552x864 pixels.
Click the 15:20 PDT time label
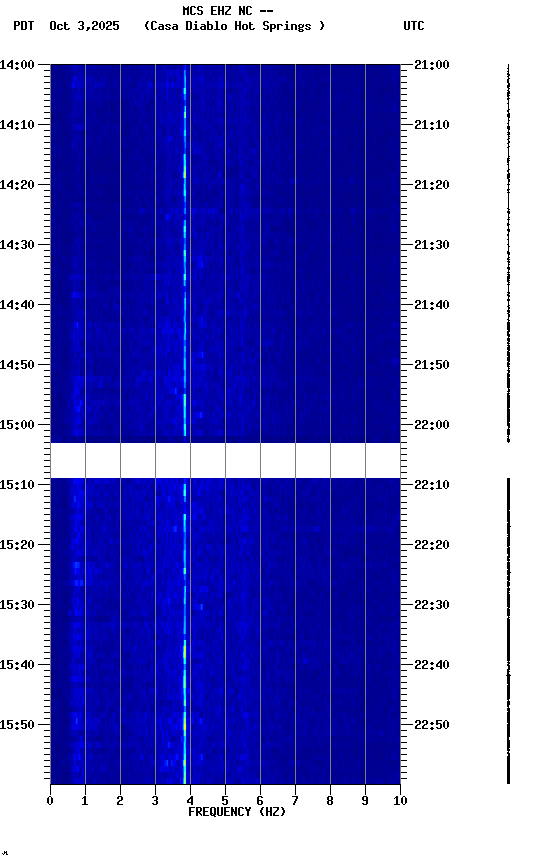[x=17, y=546]
